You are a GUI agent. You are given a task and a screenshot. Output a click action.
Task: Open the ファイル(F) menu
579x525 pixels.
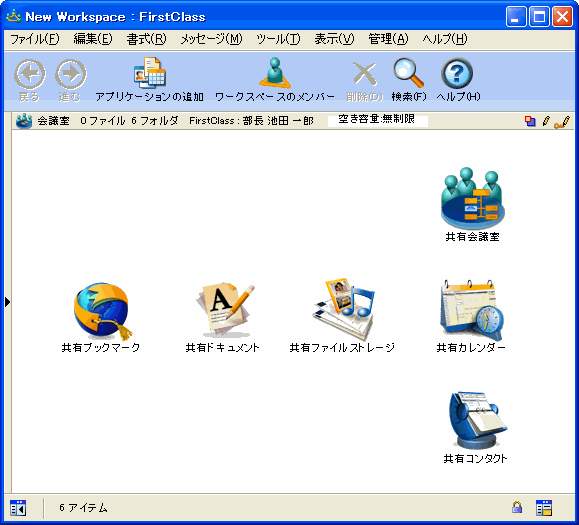coord(34,39)
